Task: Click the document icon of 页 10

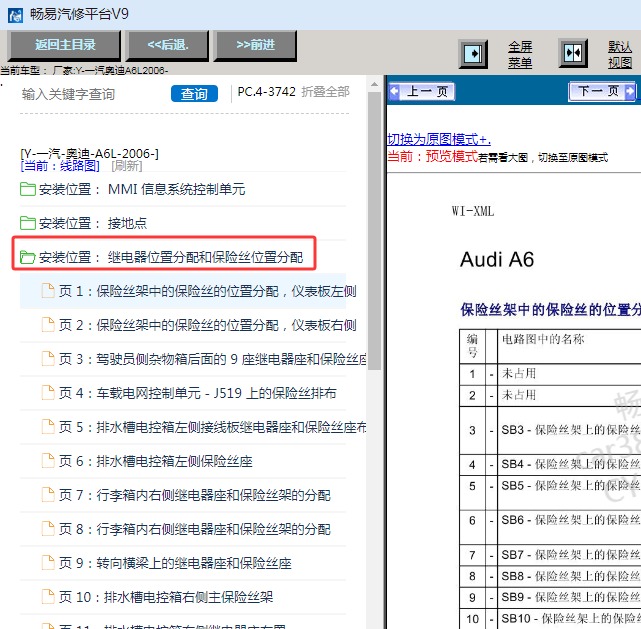Action: click(x=48, y=596)
